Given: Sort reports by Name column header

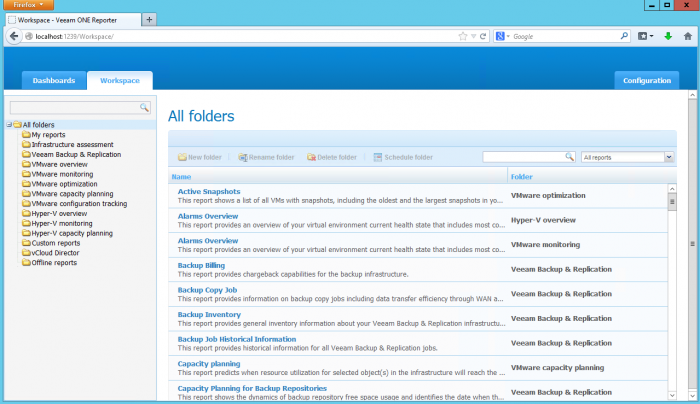Looking at the screenshot, I should (x=181, y=177).
